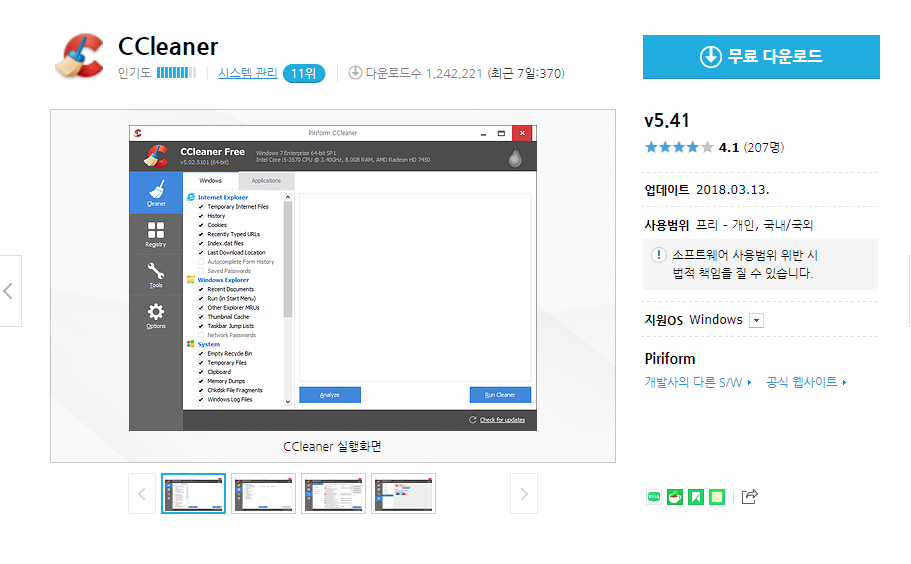Click the exclamation notice icon by 소프트웨어 사용범위
This screenshot has height=564, width=911.
(x=658, y=255)
